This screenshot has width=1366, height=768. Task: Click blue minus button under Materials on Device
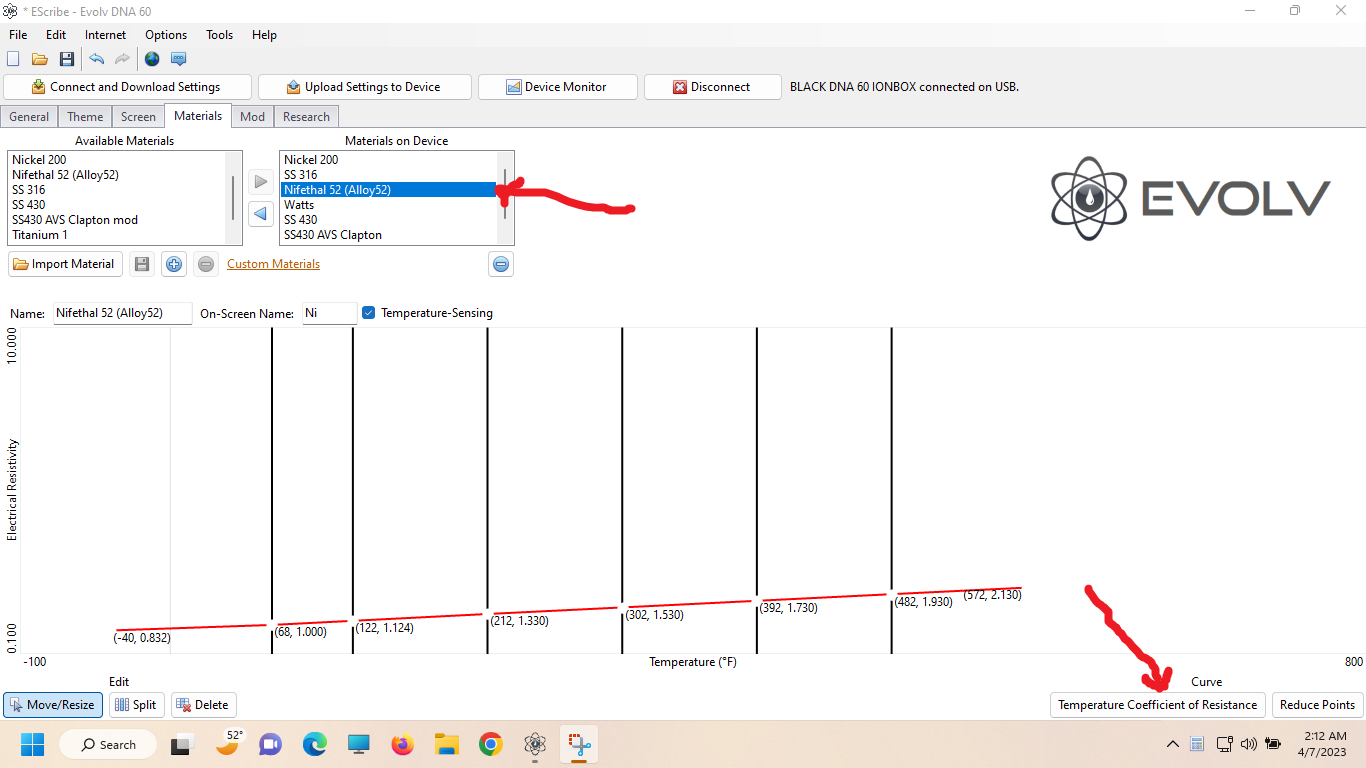click(501, 264)
